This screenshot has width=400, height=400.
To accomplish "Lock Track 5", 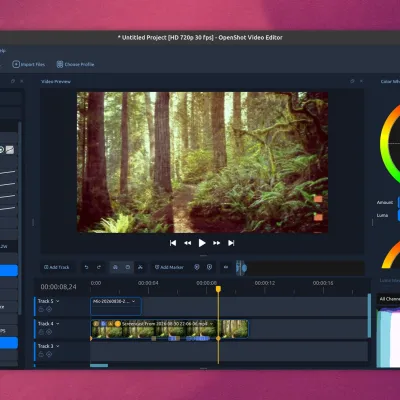I will 41,309.
